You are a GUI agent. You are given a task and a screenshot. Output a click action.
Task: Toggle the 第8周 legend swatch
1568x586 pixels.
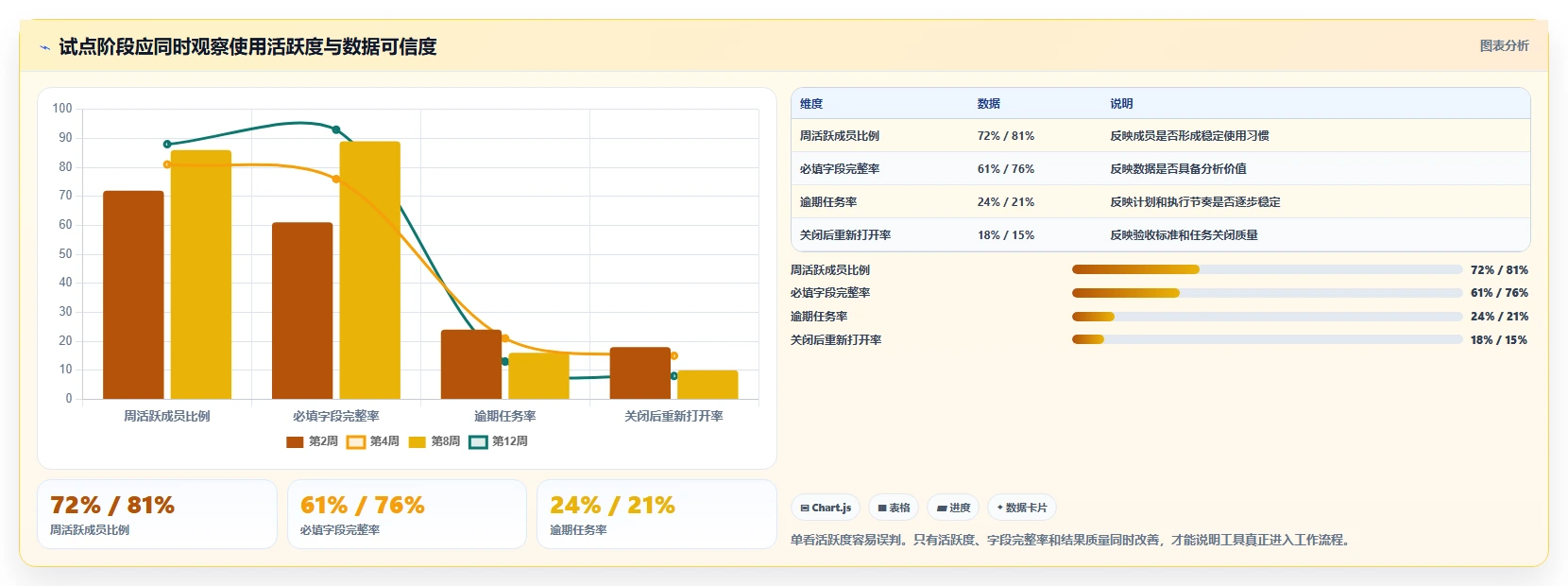(x=417, y=441)
